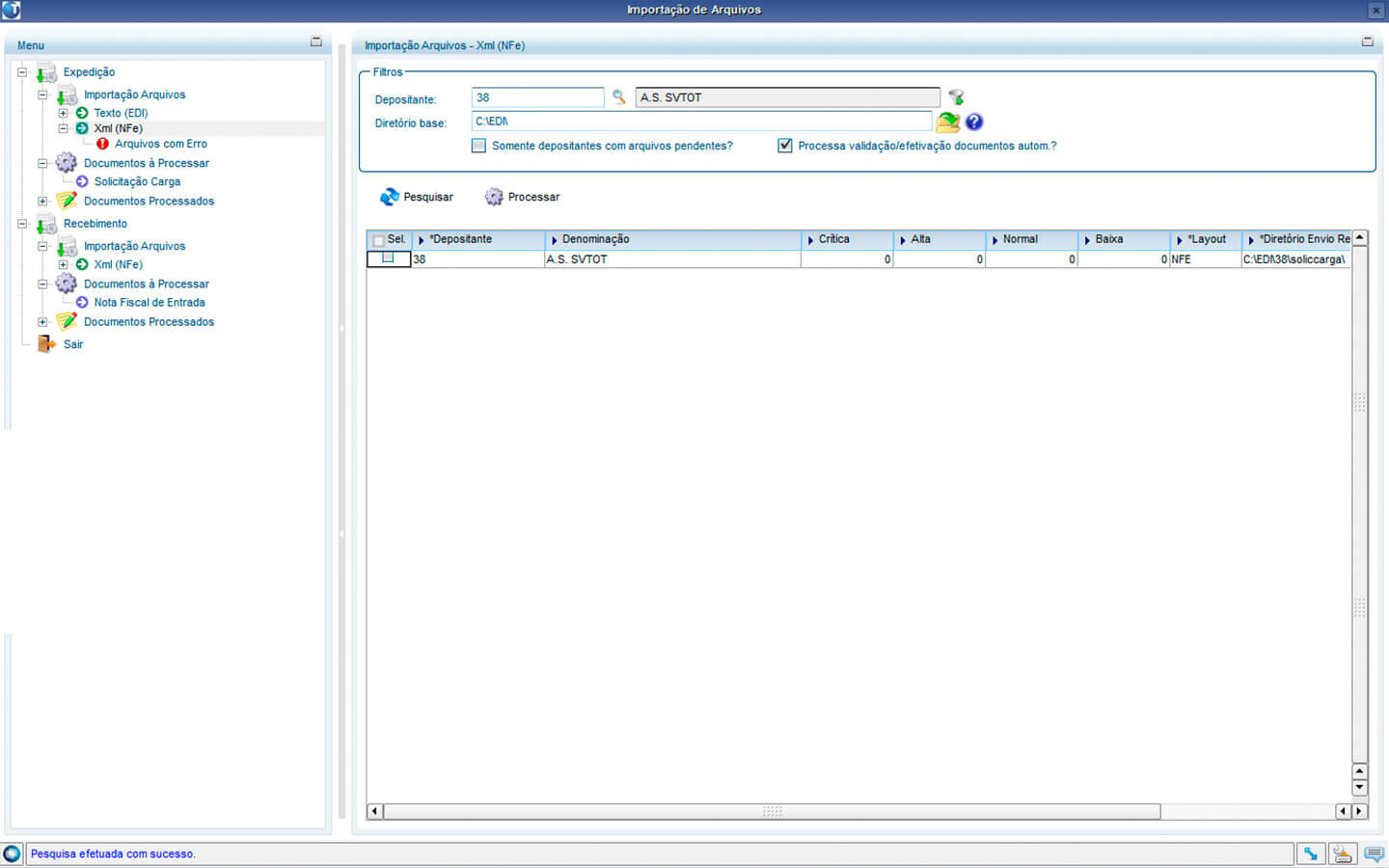The width and height of the screenshot is (1389, 868).
Task: Click the chat message icon in status bar
Action: click(1374, 854)
